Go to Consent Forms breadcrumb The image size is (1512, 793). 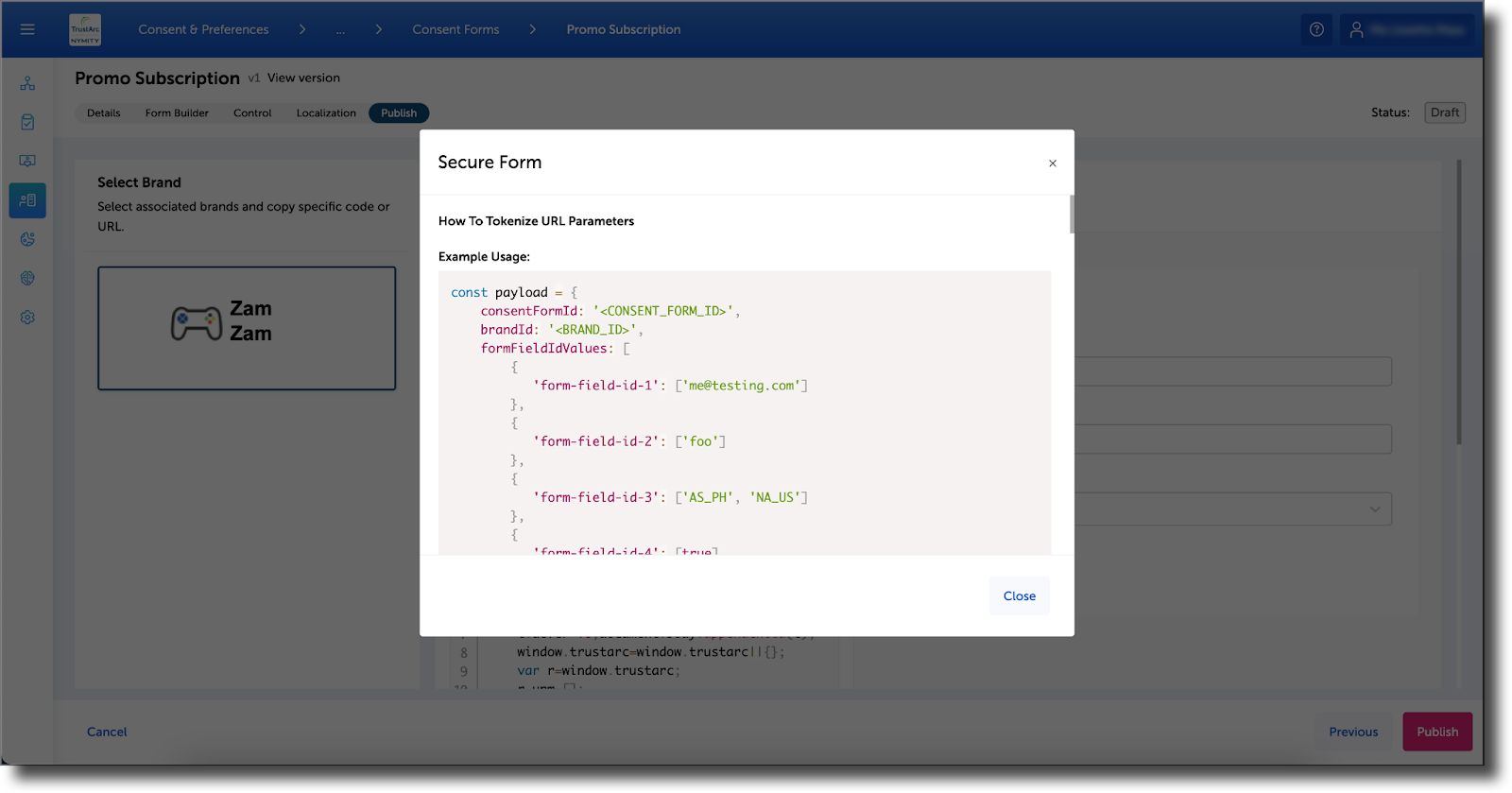pos(455,29)
